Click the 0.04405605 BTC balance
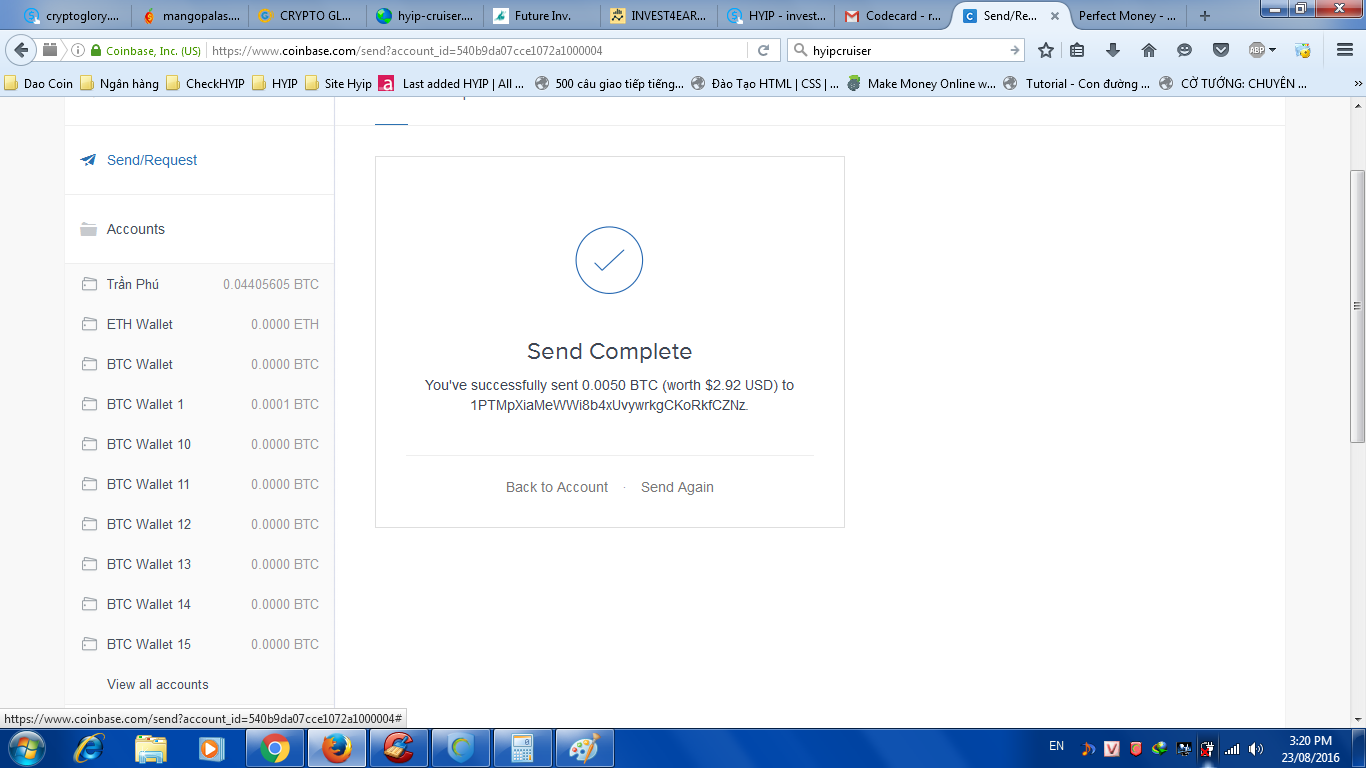The height and width of the screenshot is (768, 1366). point(271,284)
